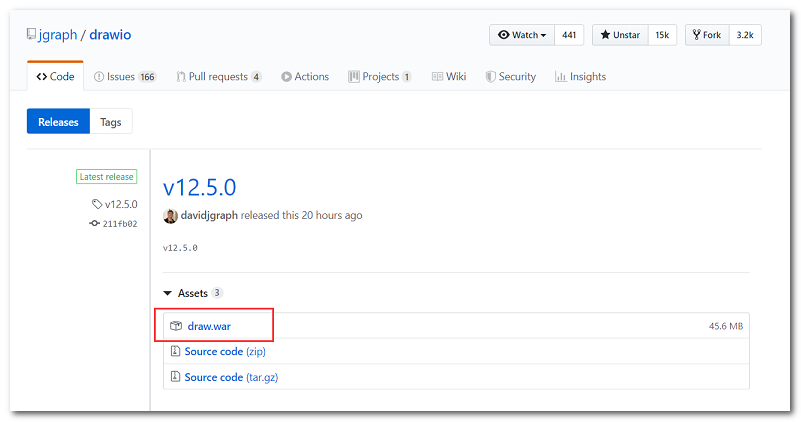Click the v12.5.0 release description text
This screenshot has width=801, height=422.
pyautogui.click(x=180, y=248)
